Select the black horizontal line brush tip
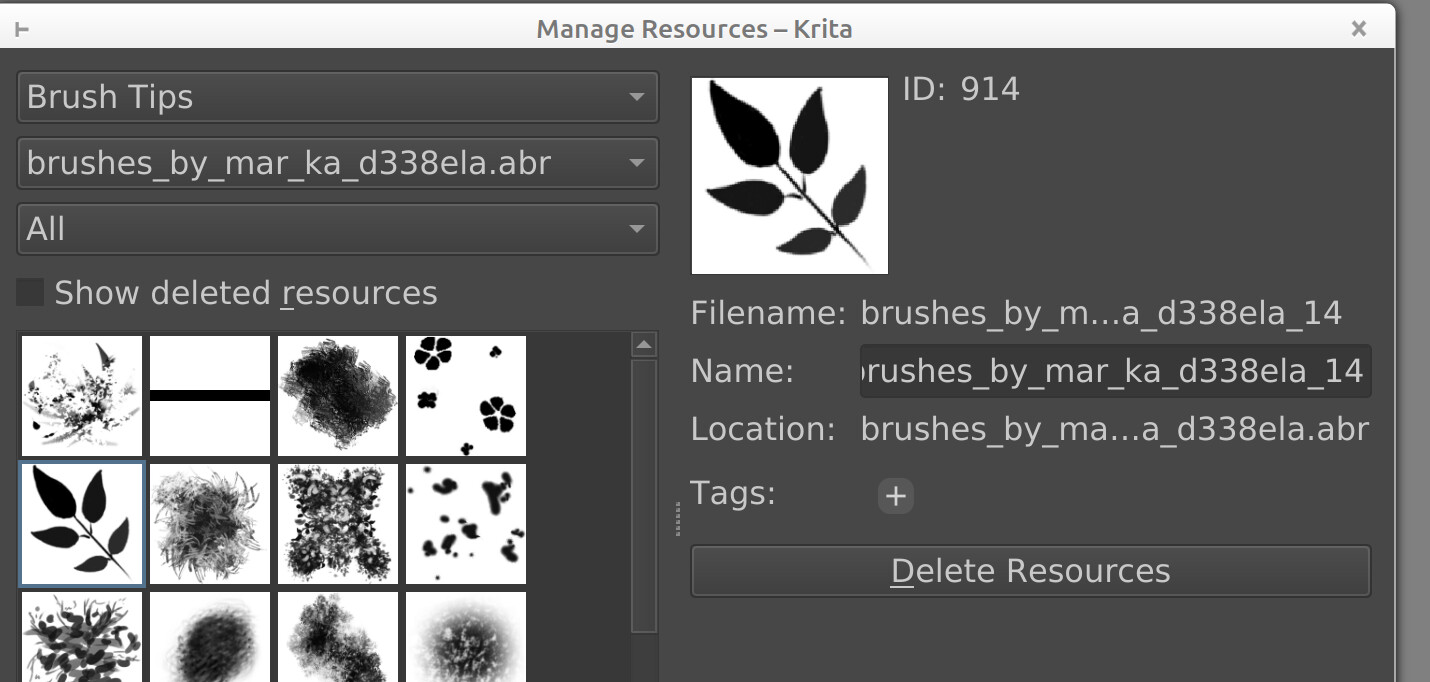This screenshot has width=1430, height=682. 210,396
